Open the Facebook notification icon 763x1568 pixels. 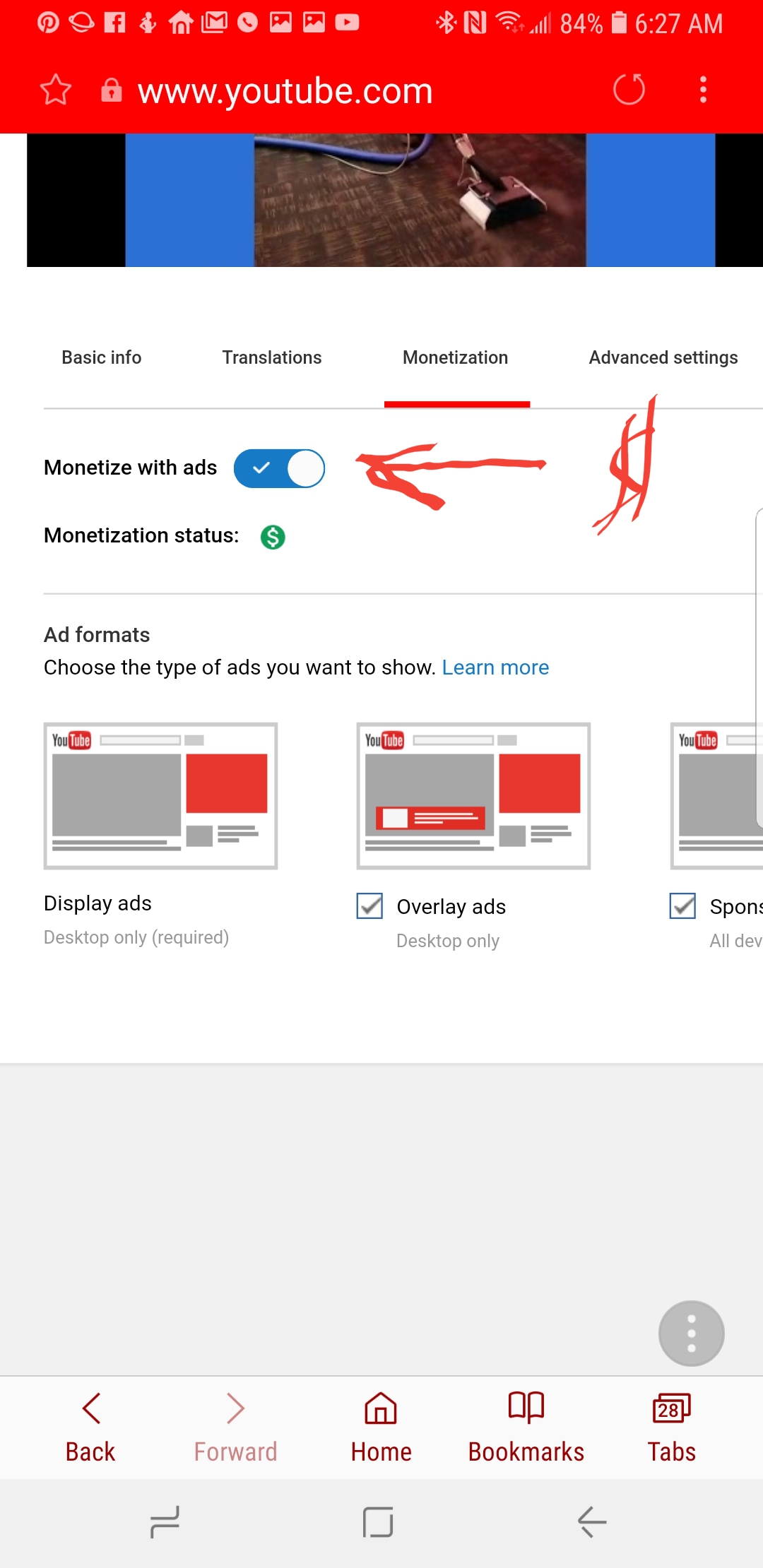[x=114, y=23]
